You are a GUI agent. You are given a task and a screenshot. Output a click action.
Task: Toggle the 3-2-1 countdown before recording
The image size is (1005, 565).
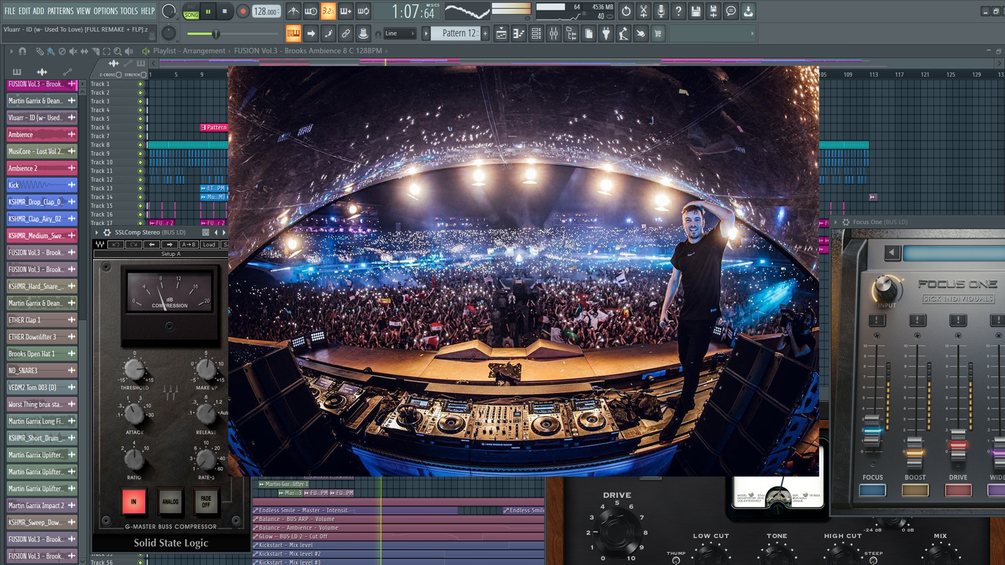[328, 11]
